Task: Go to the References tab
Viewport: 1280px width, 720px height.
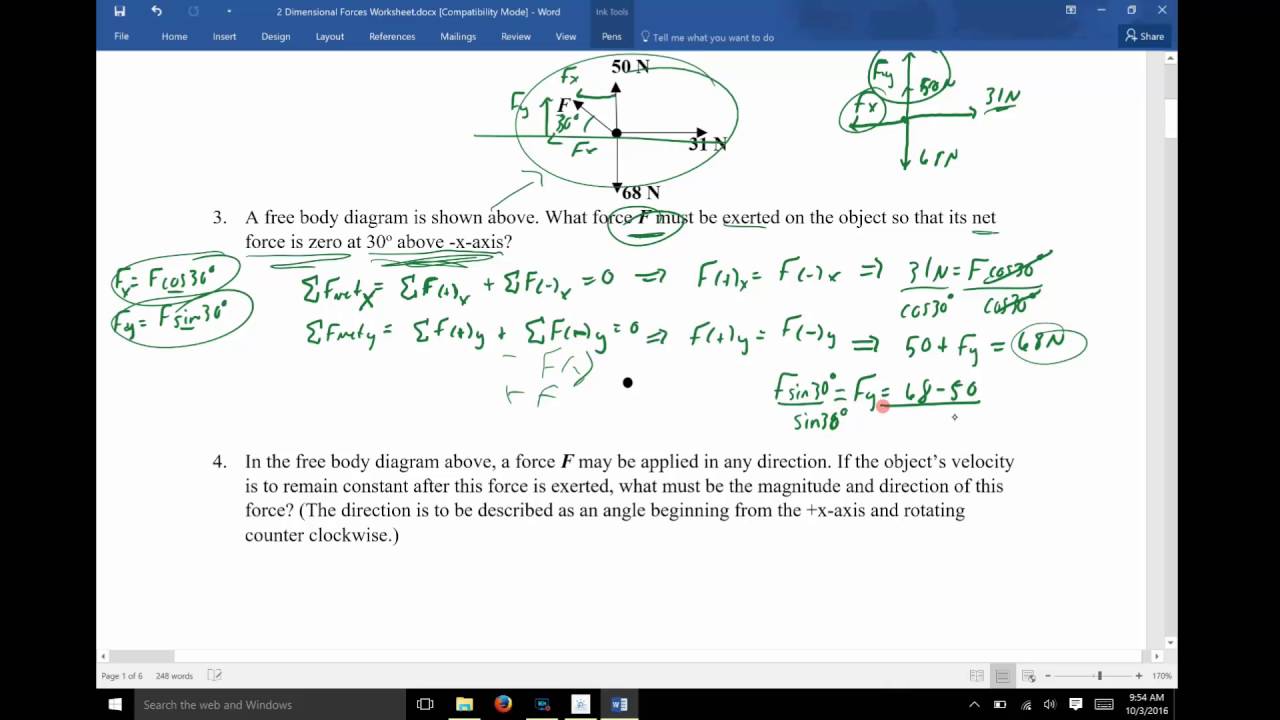Action: [392, 37]
